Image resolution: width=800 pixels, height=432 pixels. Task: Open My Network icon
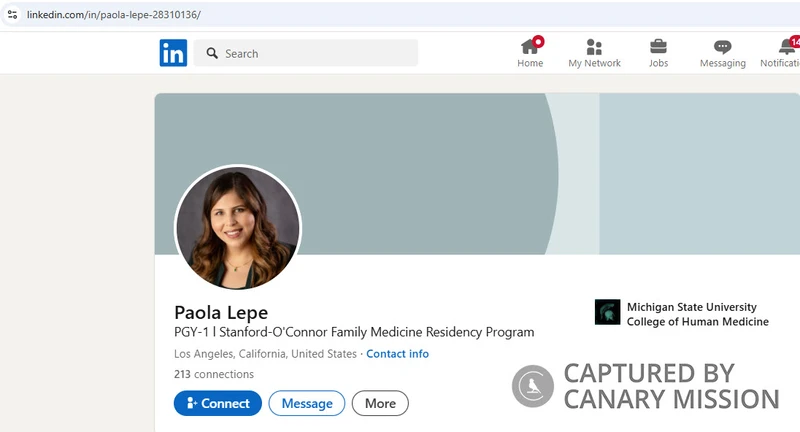[594, 46]
